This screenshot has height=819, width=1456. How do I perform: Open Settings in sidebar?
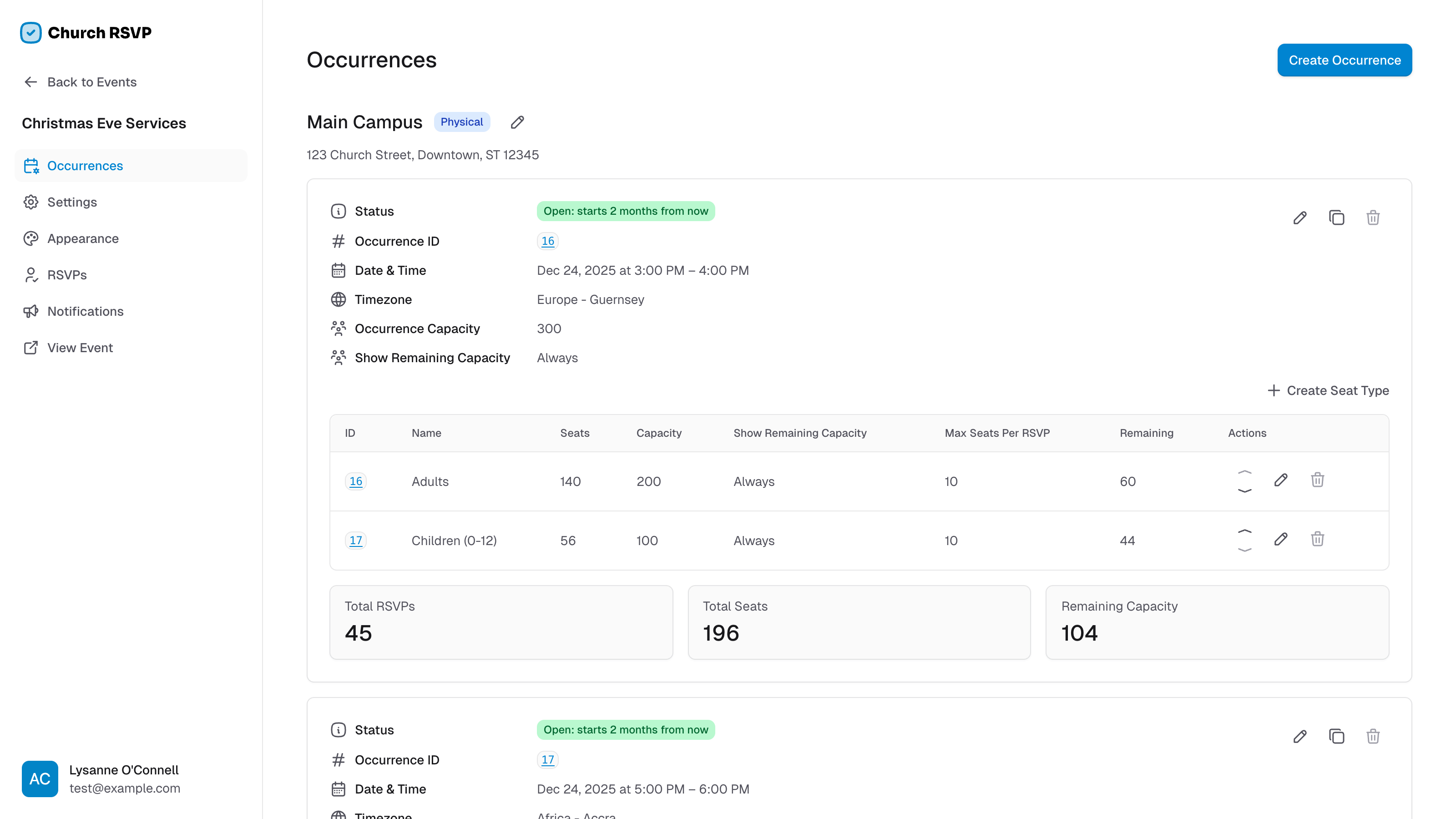[x=72, y=202]
